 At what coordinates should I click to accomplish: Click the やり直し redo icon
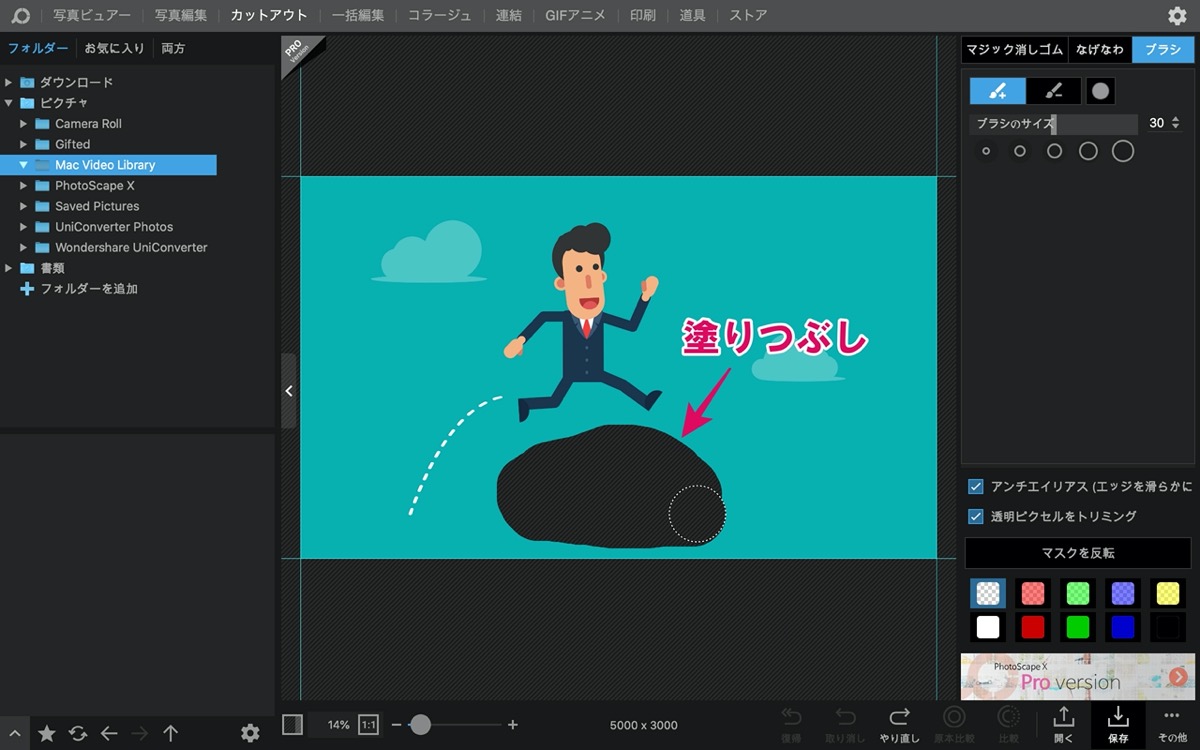click(x=900, y=724)
